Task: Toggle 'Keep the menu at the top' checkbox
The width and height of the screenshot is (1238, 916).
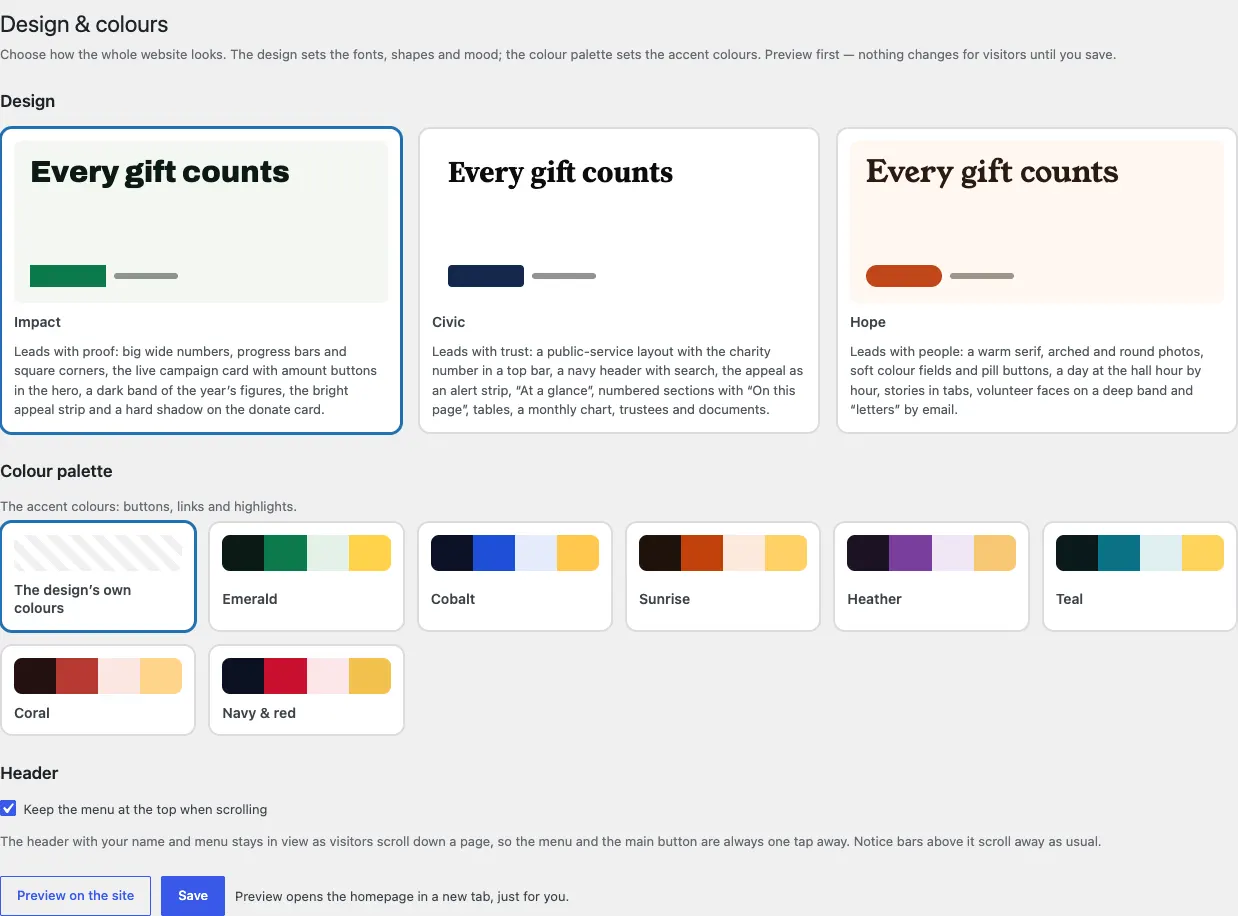Action: click(x=8, y=808)
